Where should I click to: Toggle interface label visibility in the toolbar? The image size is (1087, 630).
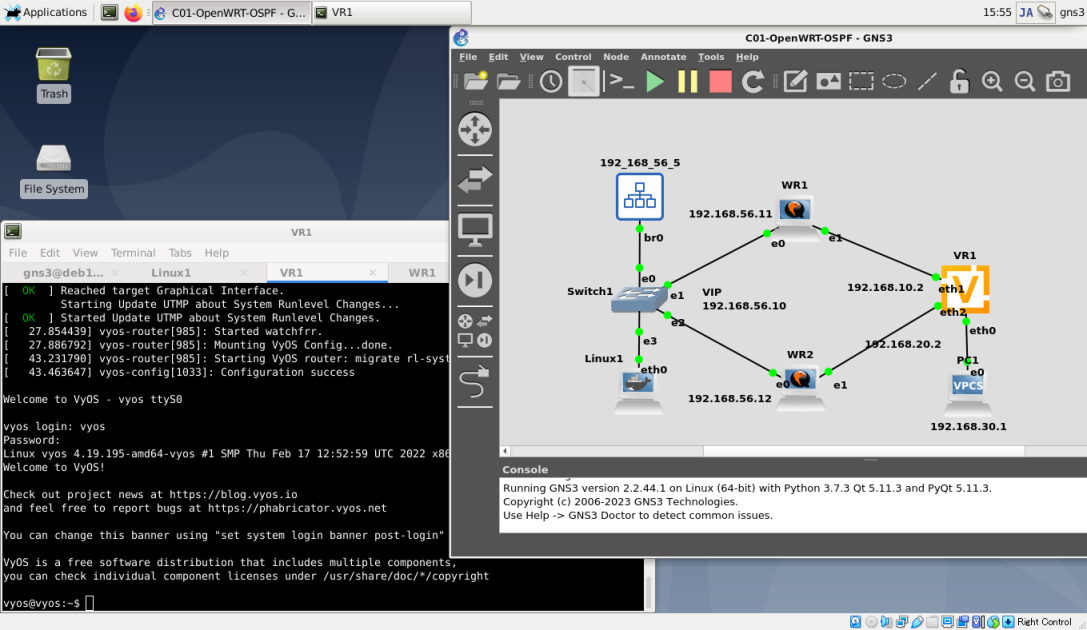[x=584, y=81]
